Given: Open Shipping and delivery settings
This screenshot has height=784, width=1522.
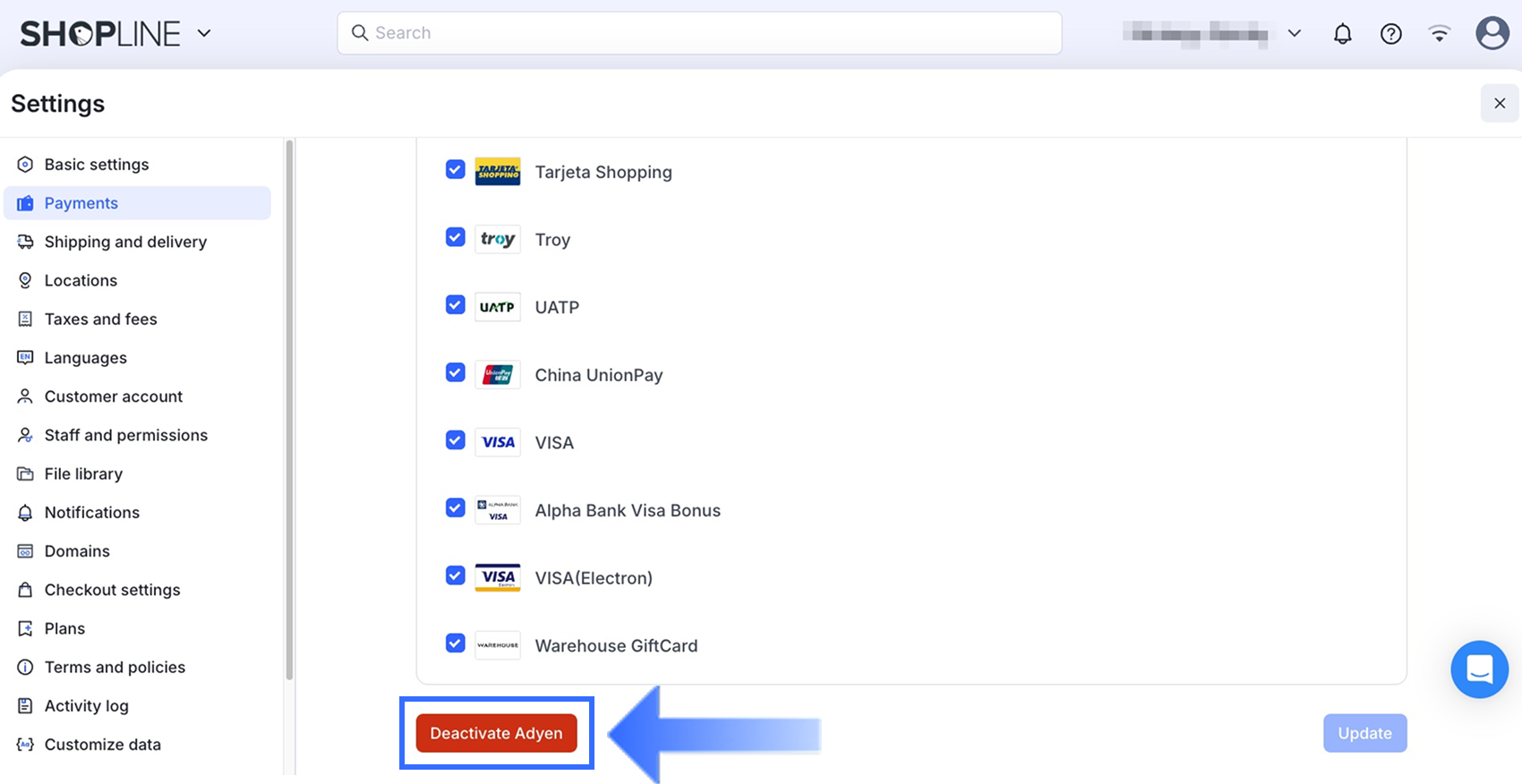Looking at the screenshot, I should (x=125, y=242).
